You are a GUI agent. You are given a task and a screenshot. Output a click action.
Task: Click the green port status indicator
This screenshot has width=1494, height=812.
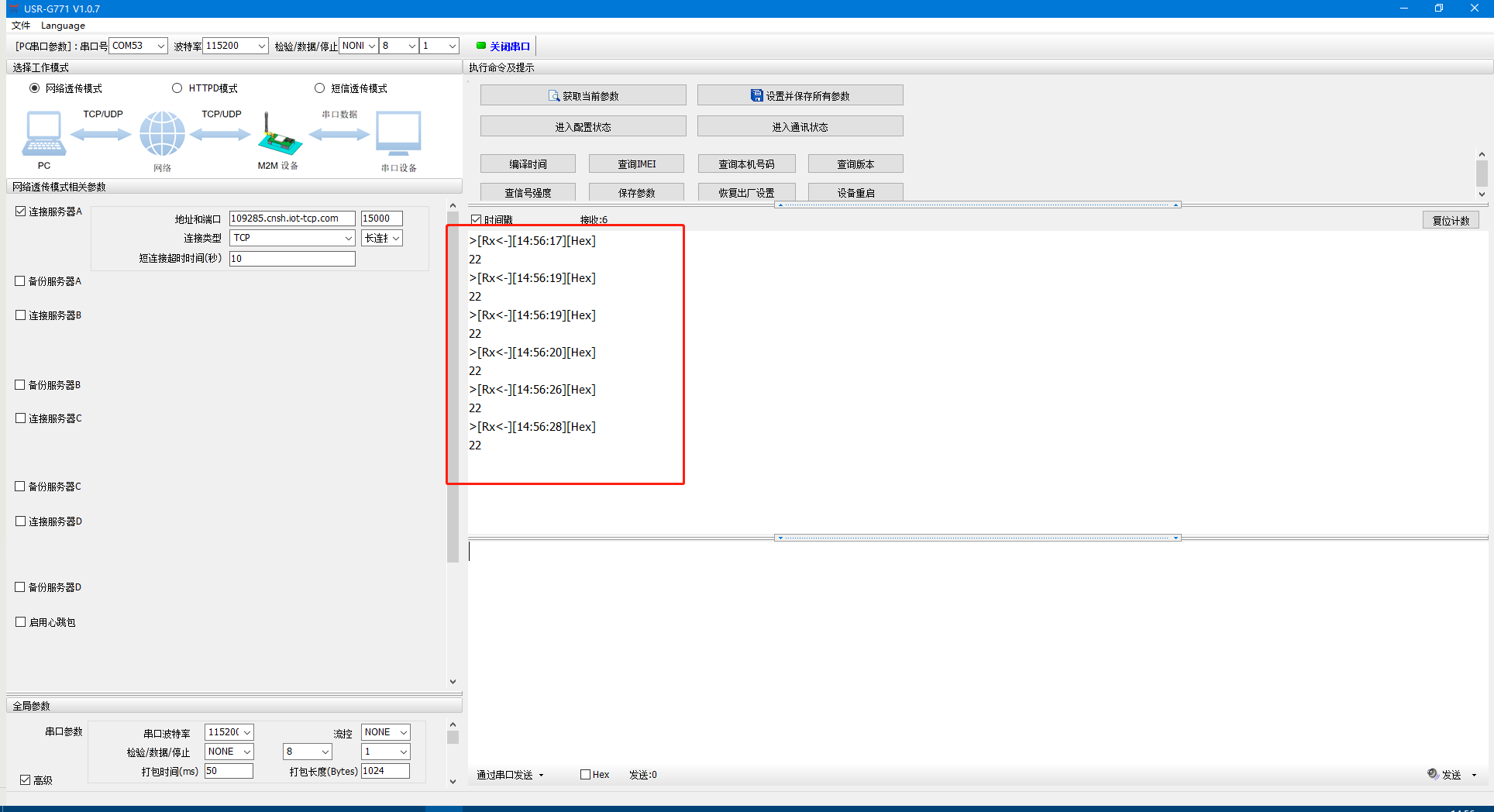[481, 46]
